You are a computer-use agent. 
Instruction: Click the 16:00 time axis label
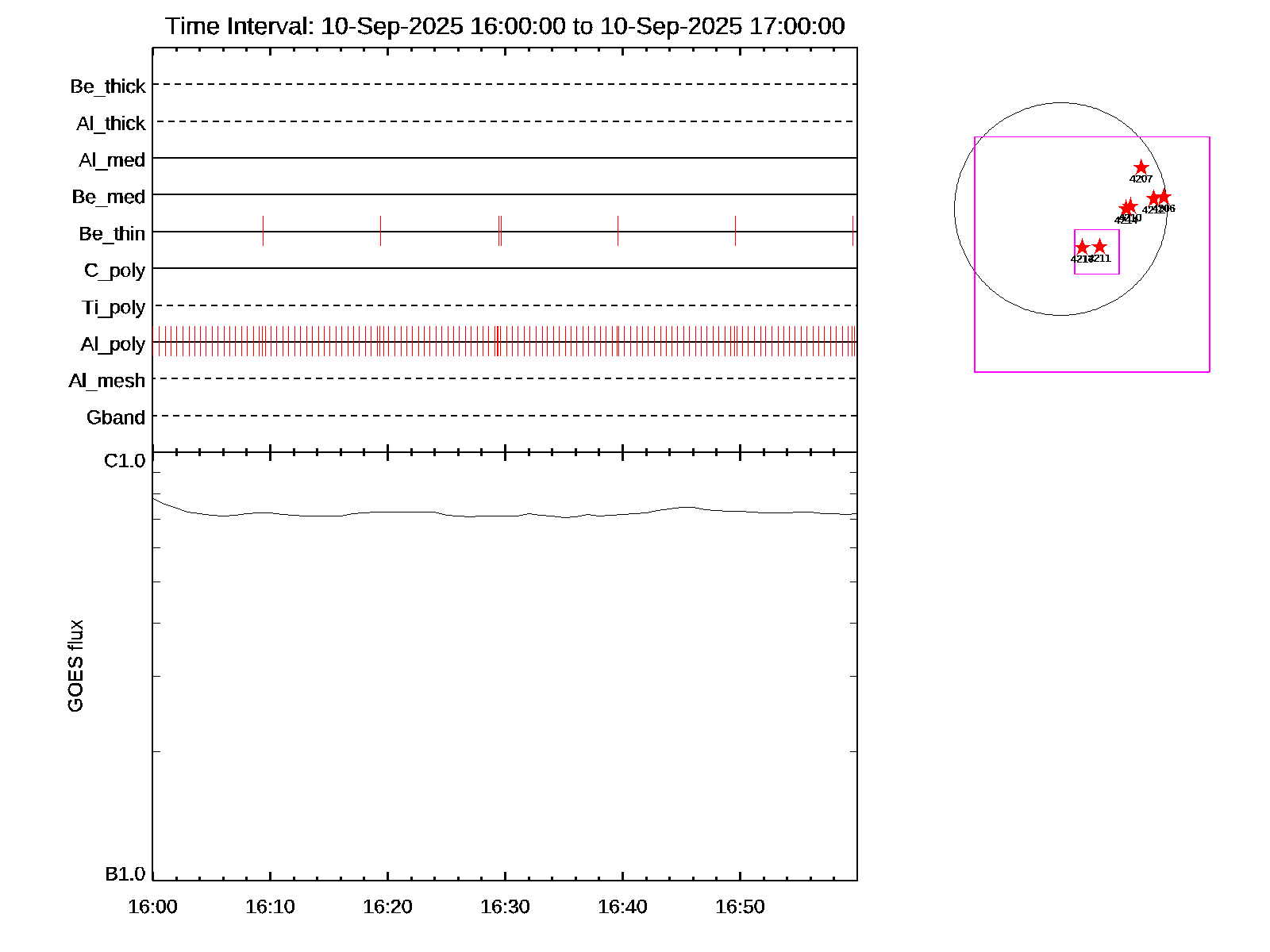tap(152, 907)
